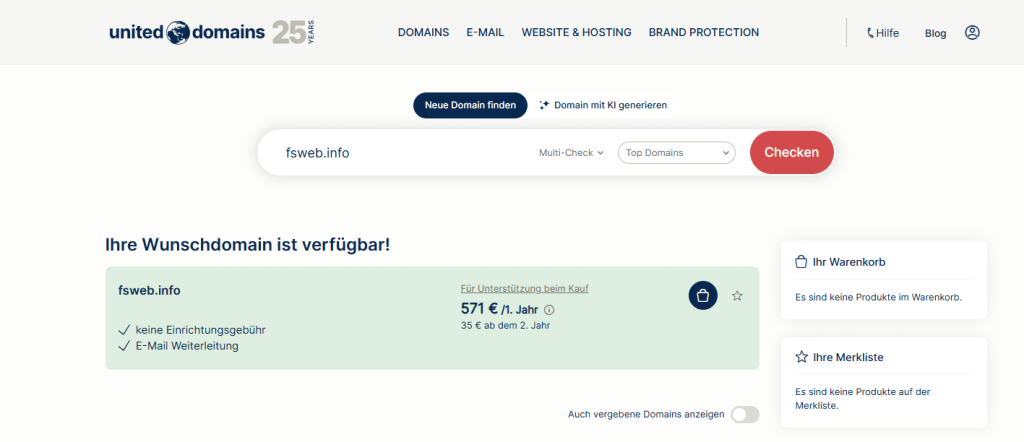This screenshot has width=1024, height=442.
Task: Click the shopping bag icon in Ihr Warenkorb
Action: [801, 262]
